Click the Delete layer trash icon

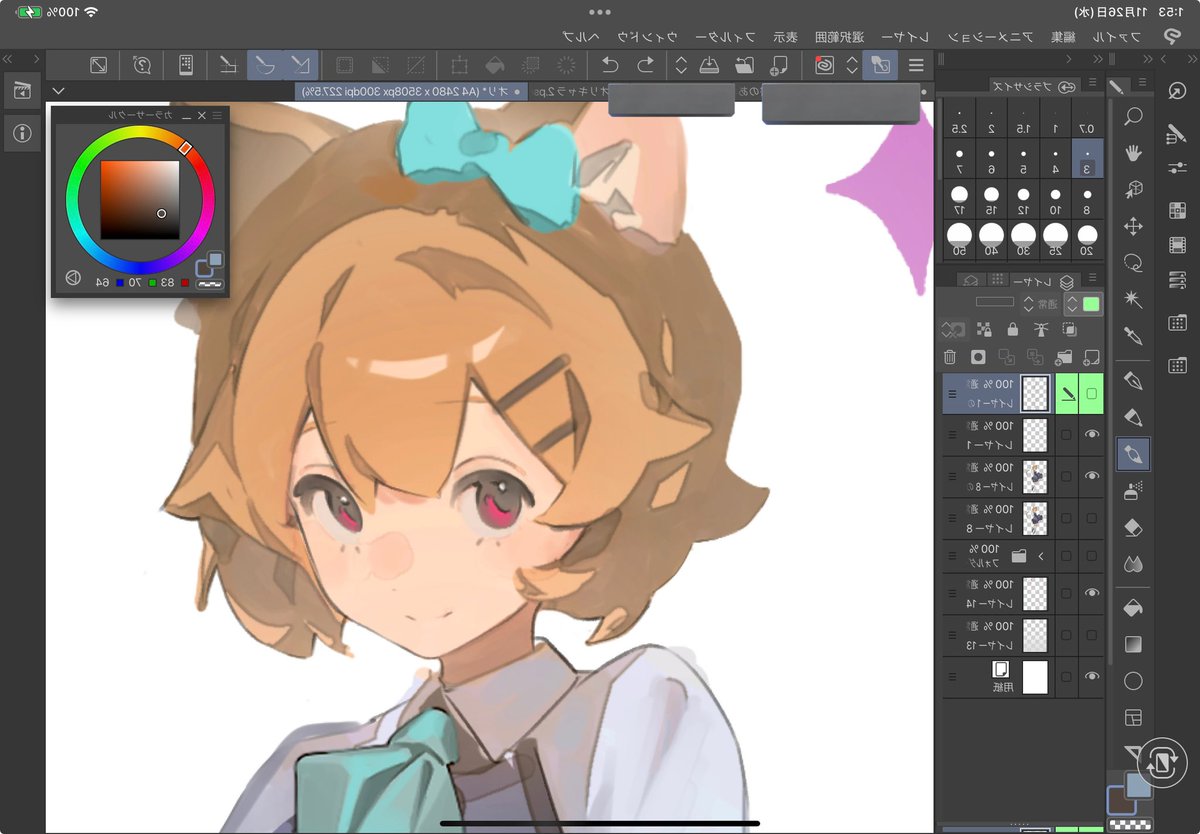point(950,357)
